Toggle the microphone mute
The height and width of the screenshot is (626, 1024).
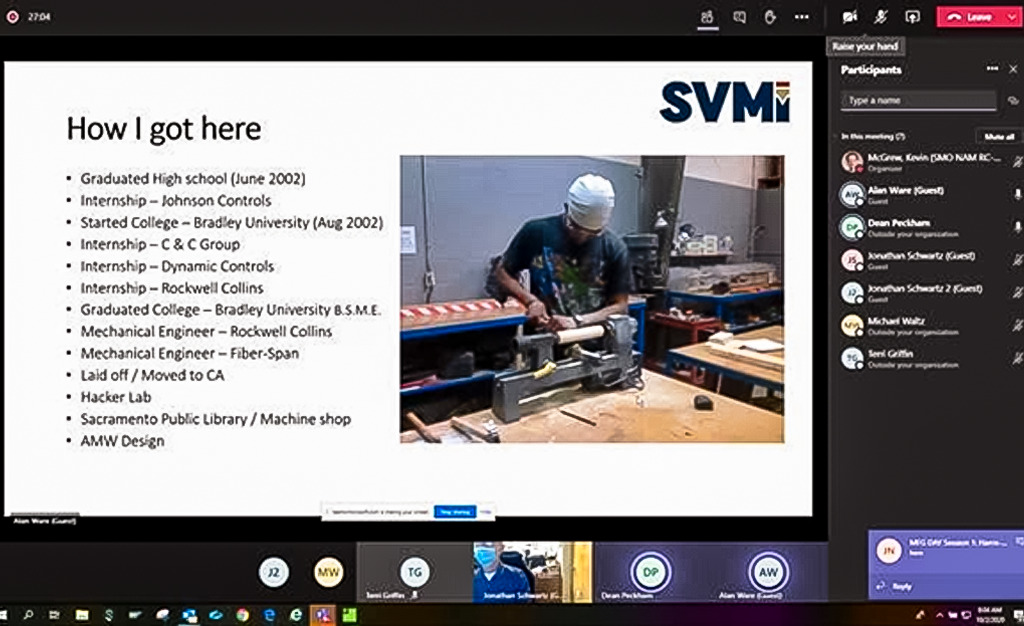pyautogui.click(x=881, y=17)
